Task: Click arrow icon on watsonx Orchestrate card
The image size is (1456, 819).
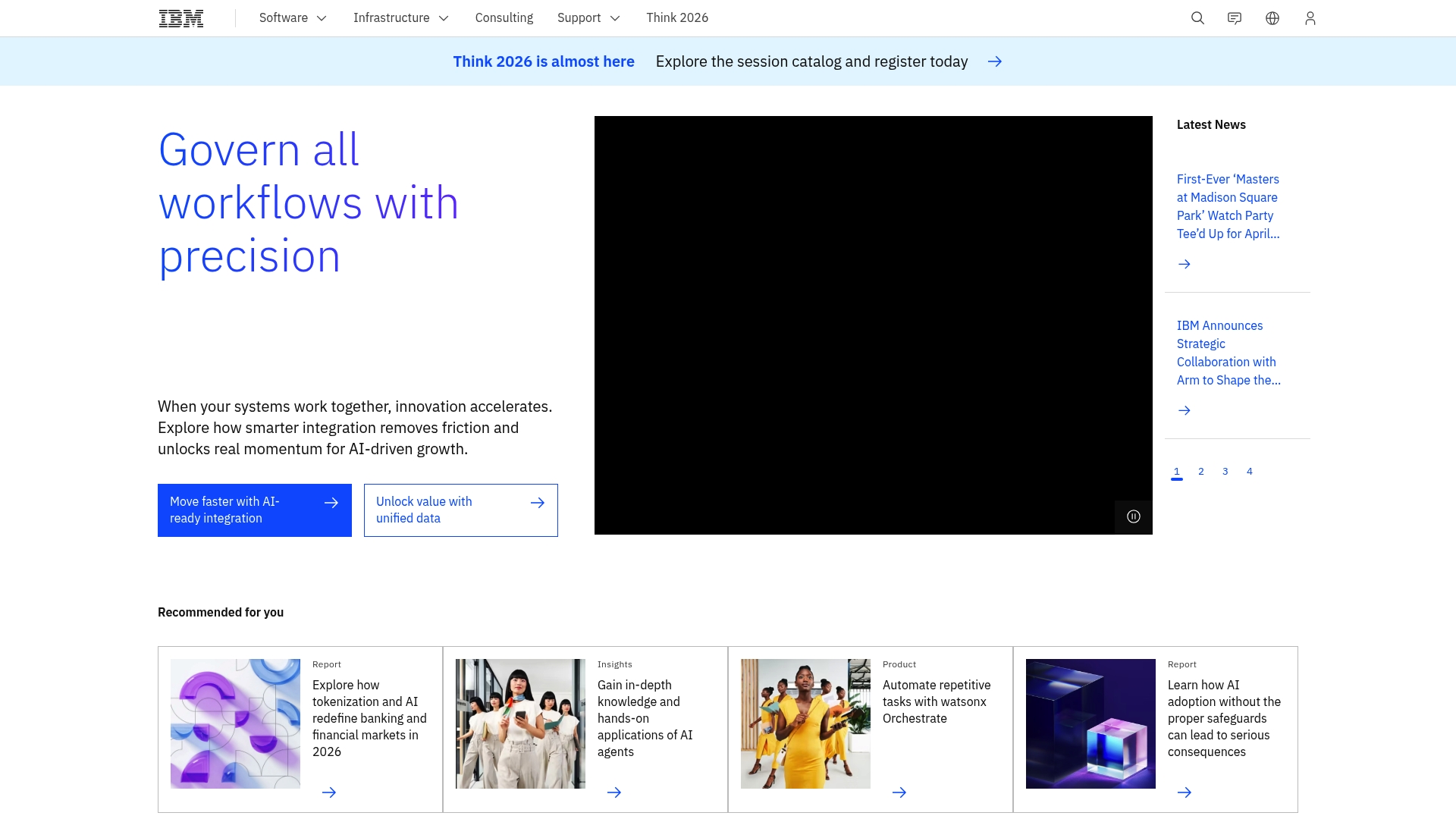Action: tap(899, 792)
